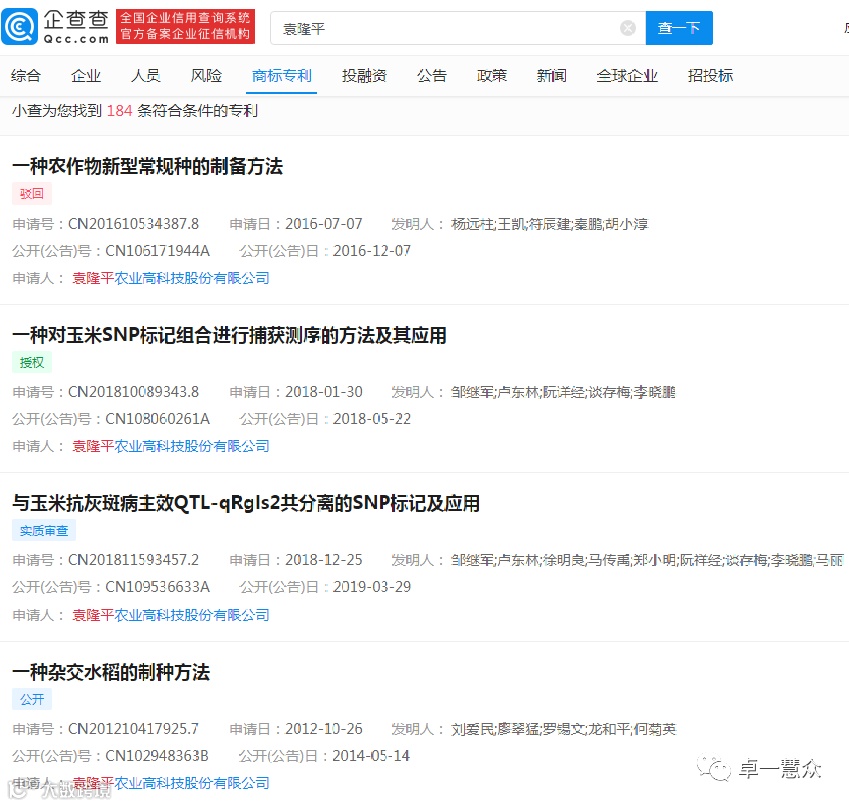The image size is (849, 806).
Task: Click publication number CN109536633A
Action: point(157,587)
